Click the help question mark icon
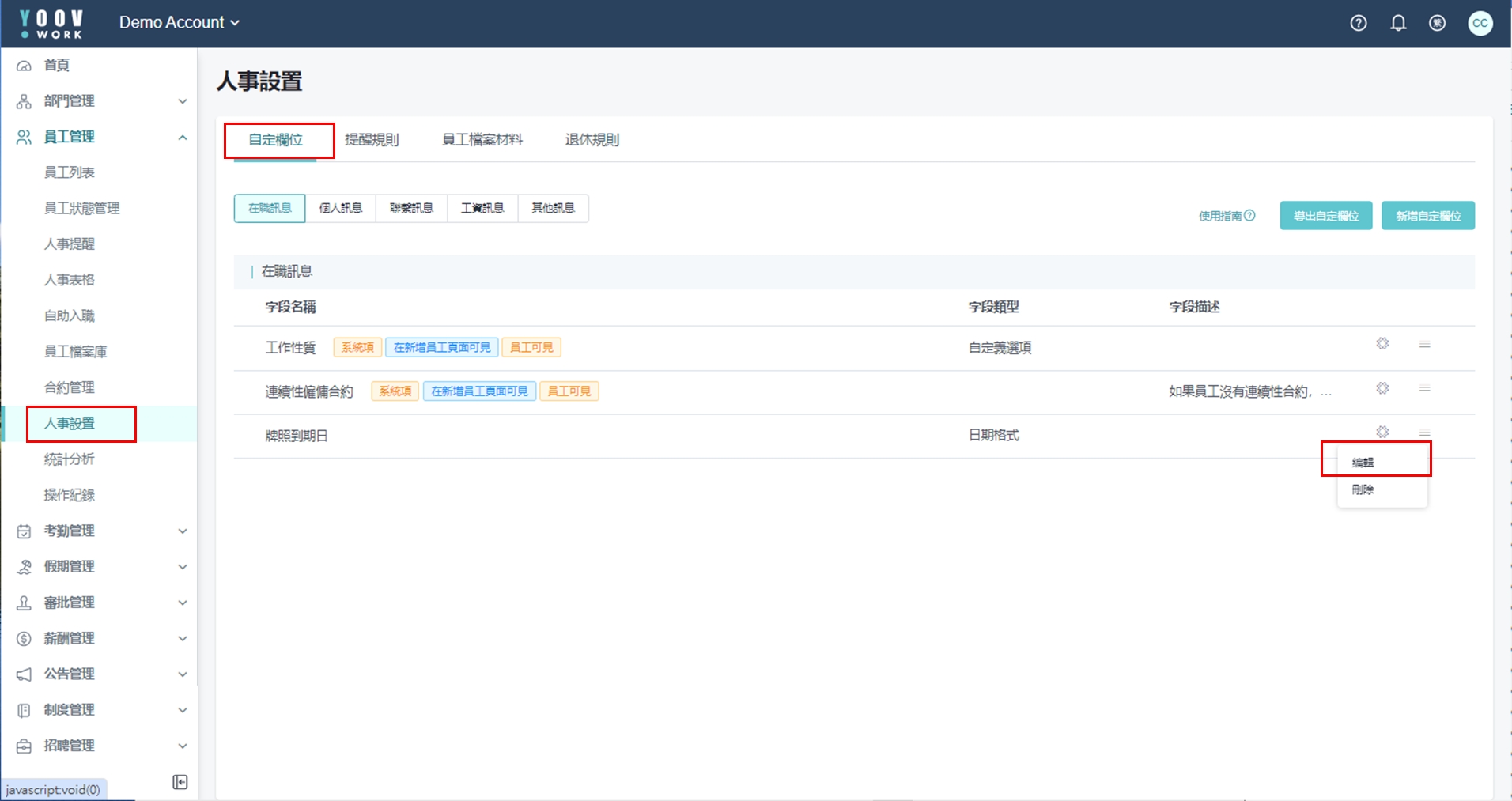1512x801 pixels. 1358,23
